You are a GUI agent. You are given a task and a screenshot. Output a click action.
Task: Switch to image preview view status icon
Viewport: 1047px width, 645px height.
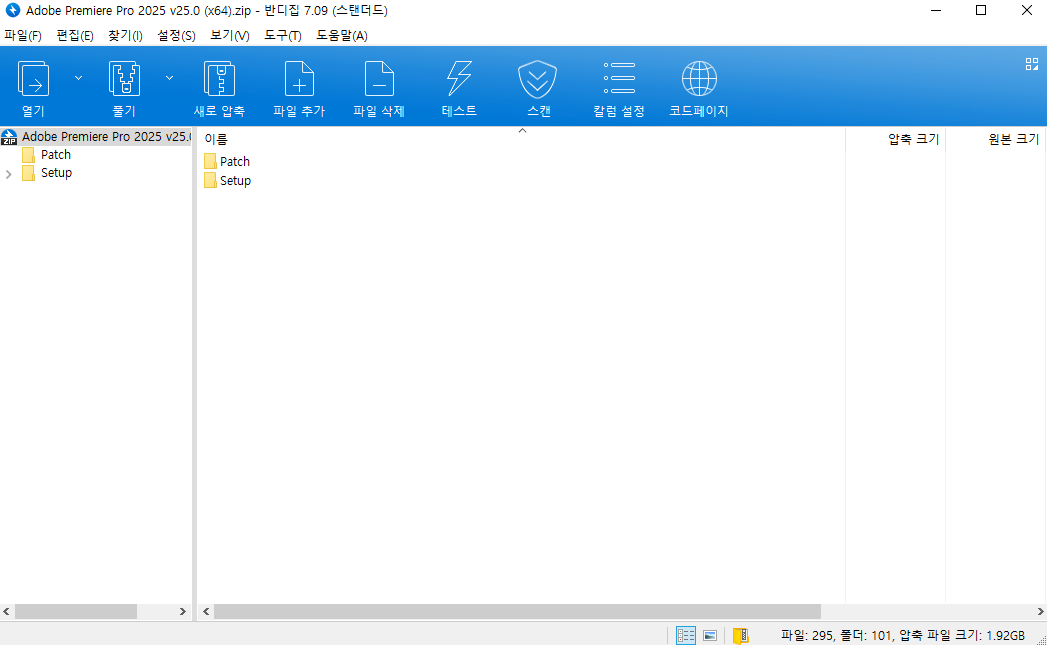click(710, 636)
